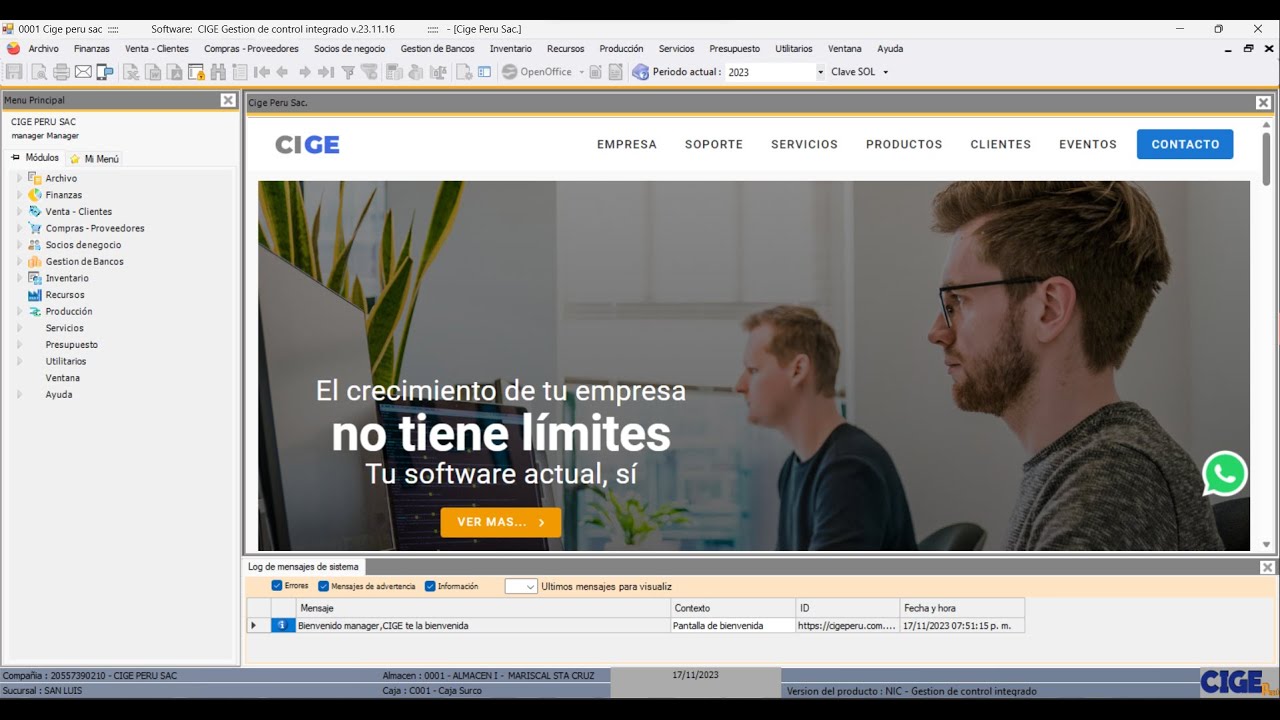Open search with the binoculars icon
The image size is (1280, 720).
pos(218,72)
